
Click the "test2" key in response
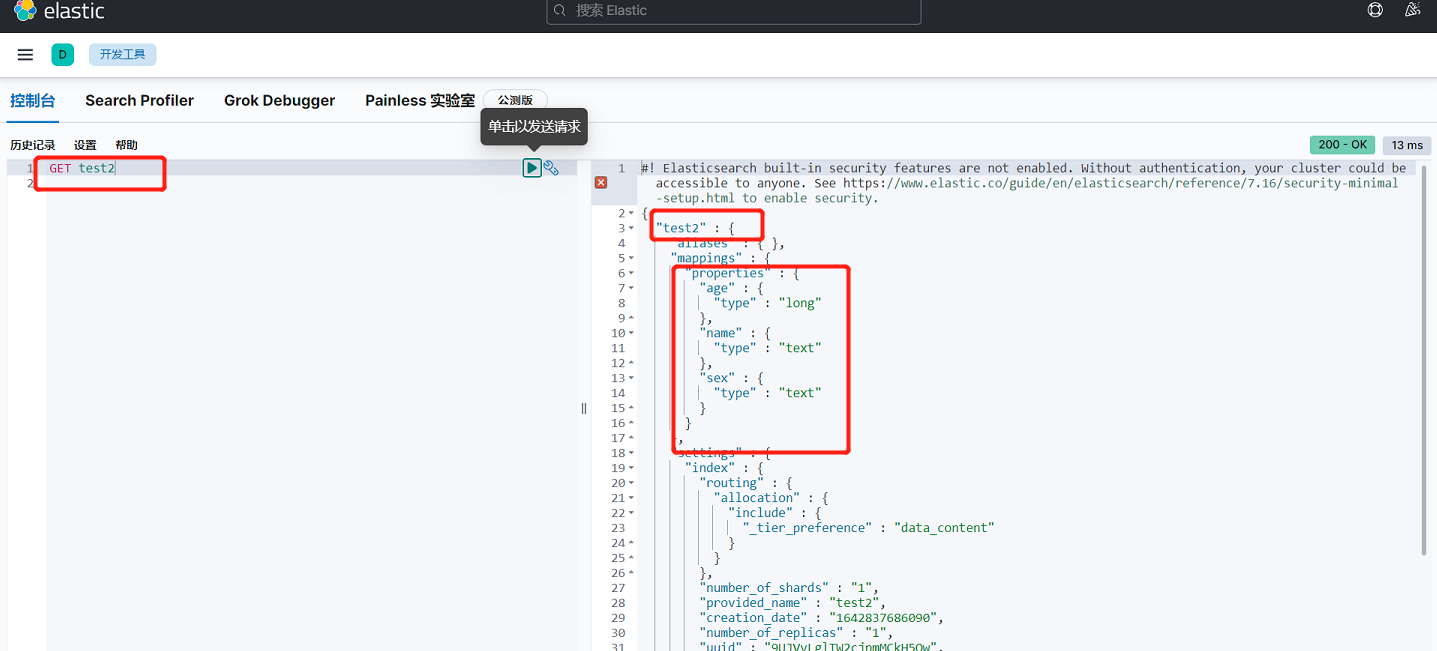point(681,228)
